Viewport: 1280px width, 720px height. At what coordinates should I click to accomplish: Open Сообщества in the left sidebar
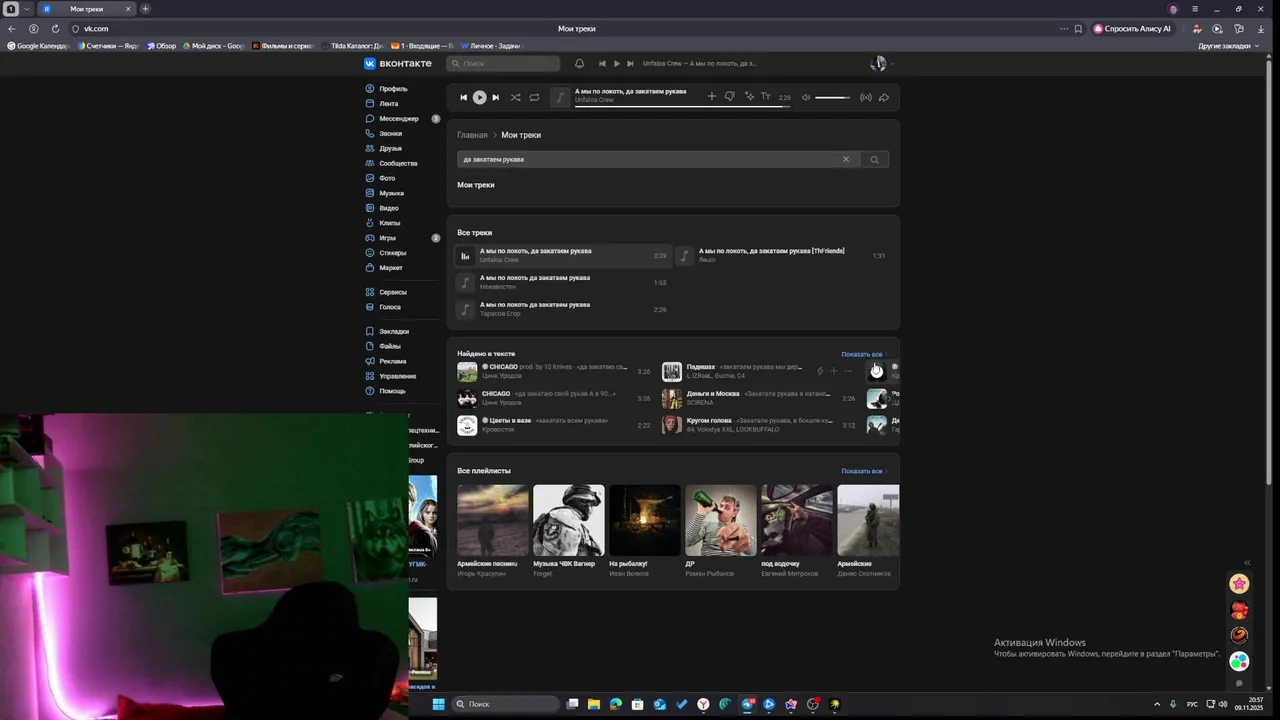[398, 163]
